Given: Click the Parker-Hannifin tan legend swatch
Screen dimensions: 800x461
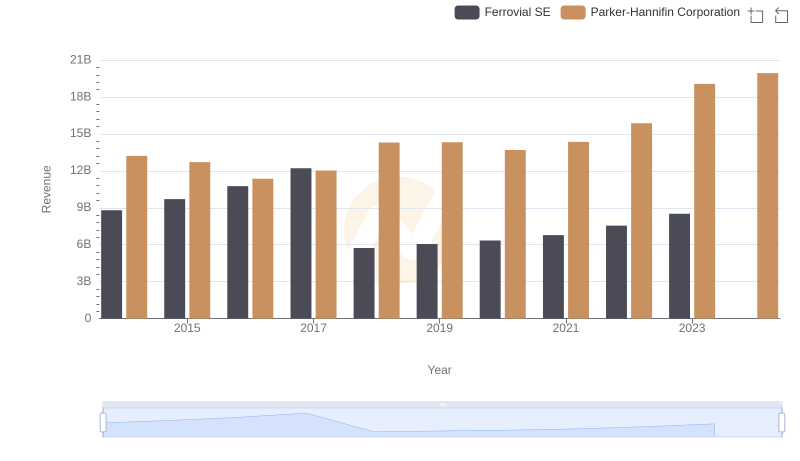Looking at the screenshot, I should [573, 12].
